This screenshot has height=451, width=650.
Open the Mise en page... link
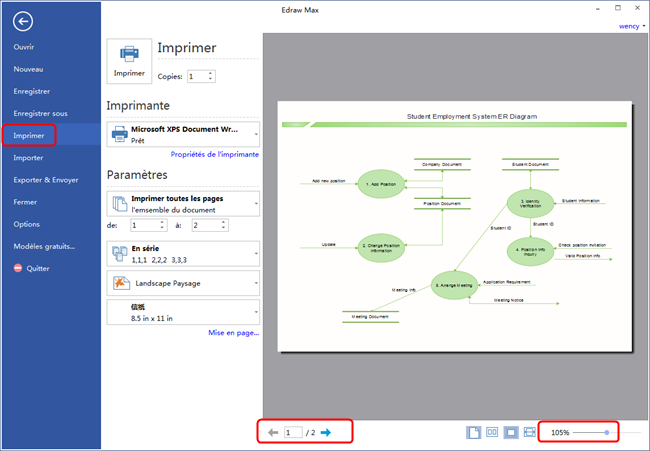233,332
